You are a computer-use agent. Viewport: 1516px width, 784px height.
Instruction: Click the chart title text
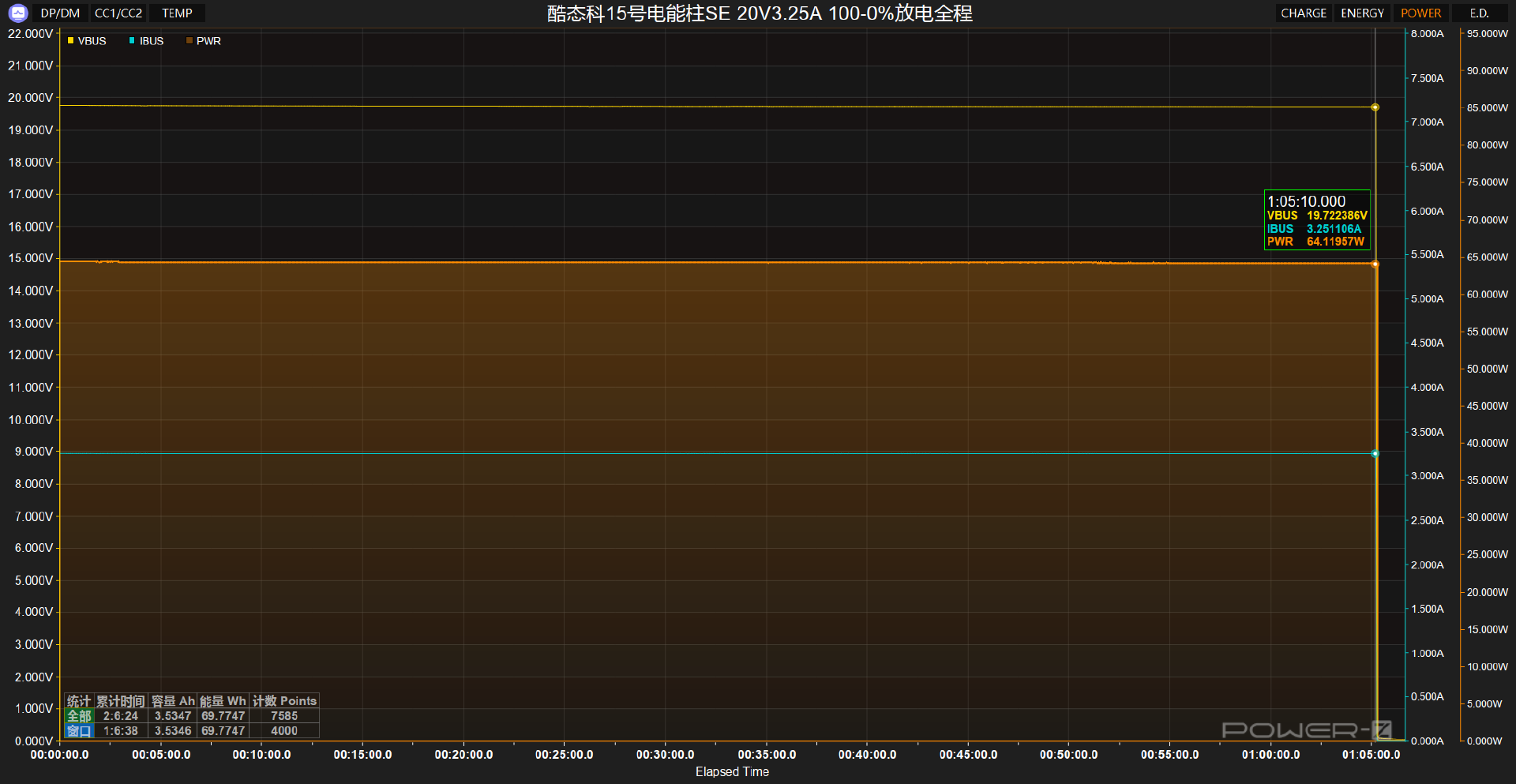click(760, 13)
